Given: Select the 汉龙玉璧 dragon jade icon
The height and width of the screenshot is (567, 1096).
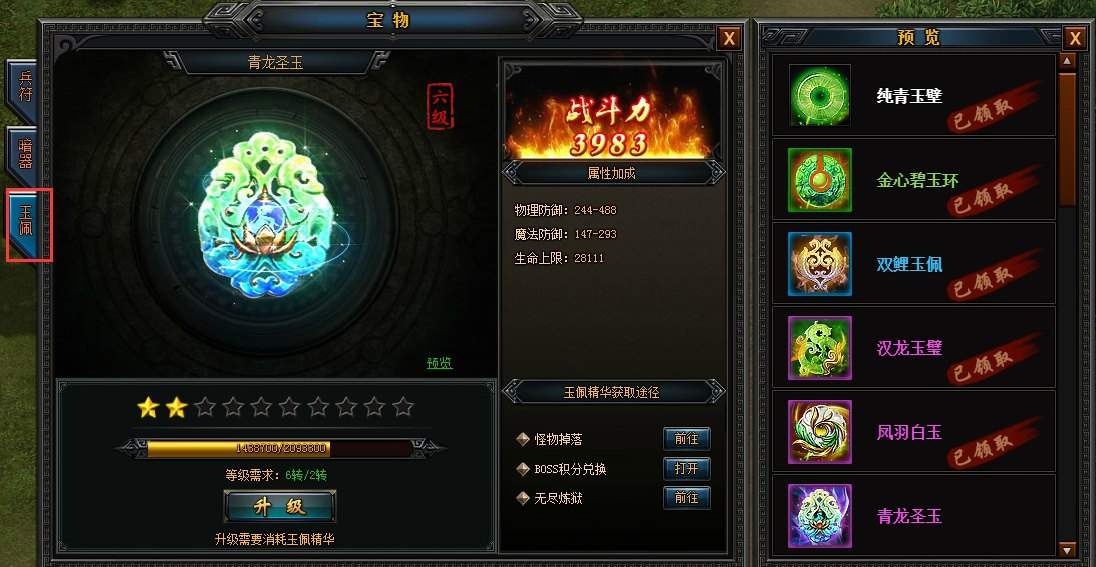Looking at the screenshot, I should 820,347.
